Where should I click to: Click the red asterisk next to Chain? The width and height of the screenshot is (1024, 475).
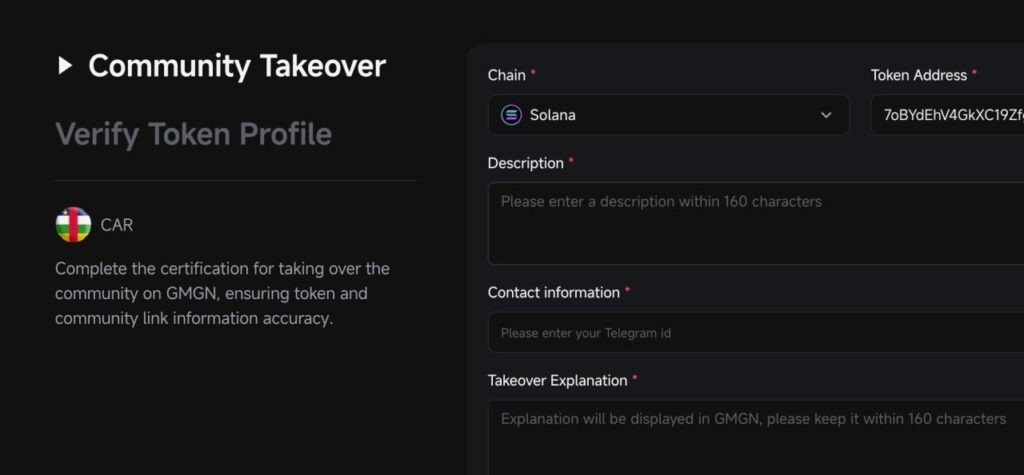coord(533,74)
